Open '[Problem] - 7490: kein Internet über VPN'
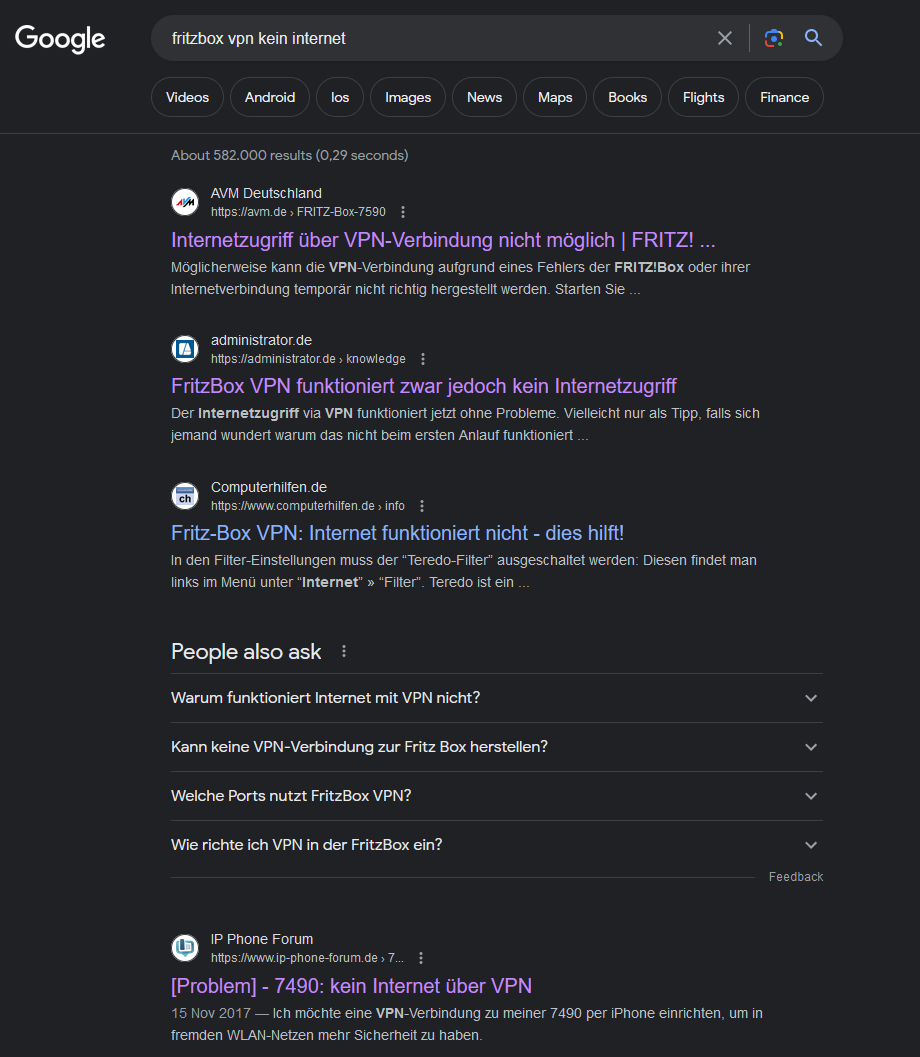The width and height of the screenshot is (920, 1057). [x=351, y=986]
